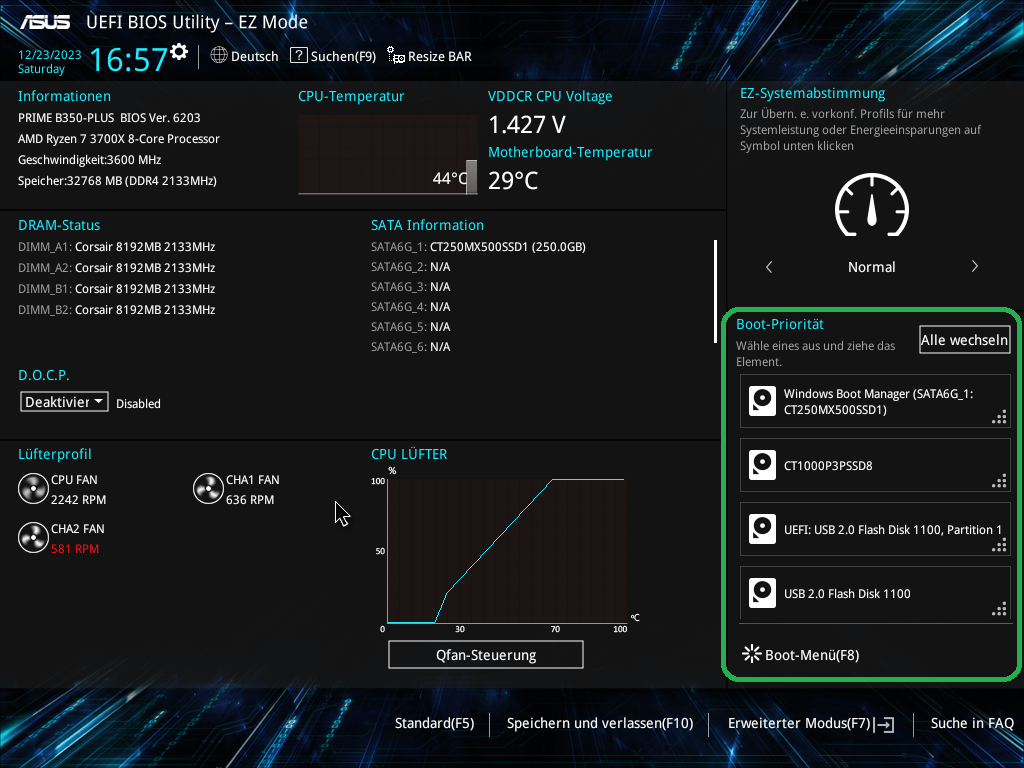Screen dimensions: 1024x768
Task: Select USB 2.0 Flash Disk 1100 entry
Action: click(x=875, y=593)
